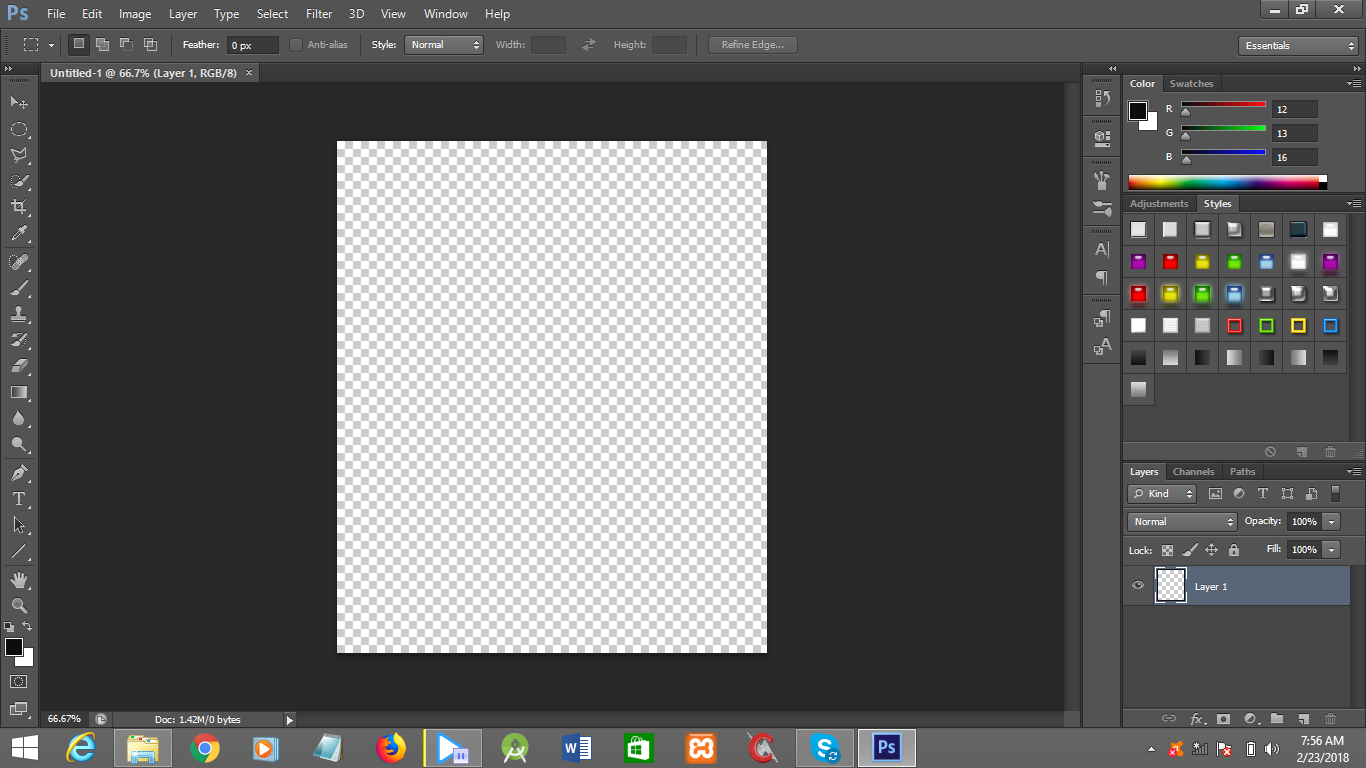Switch to the Channels tab
The height and width of the screenshot is (768, 1366).
(x=1193, y=472)
